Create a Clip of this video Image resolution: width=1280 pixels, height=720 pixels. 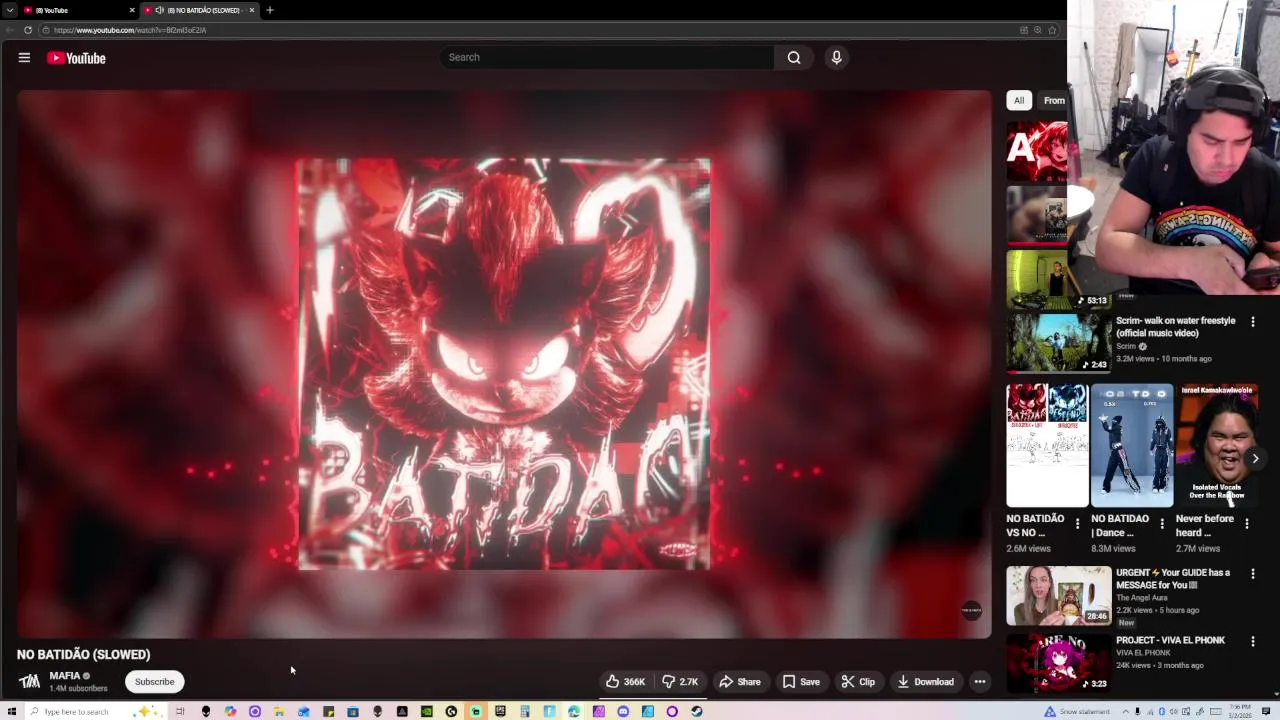[858, 682]
